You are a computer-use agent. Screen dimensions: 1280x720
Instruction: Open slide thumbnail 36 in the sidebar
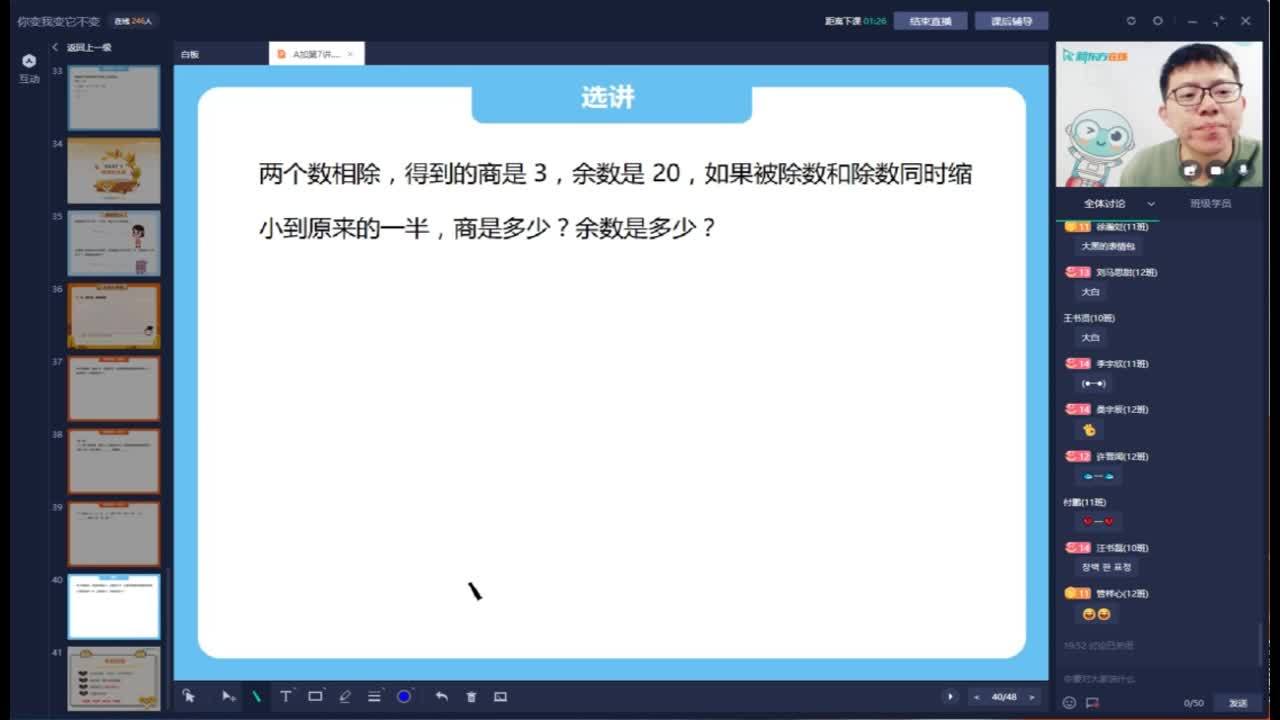(x=113, y=316)
